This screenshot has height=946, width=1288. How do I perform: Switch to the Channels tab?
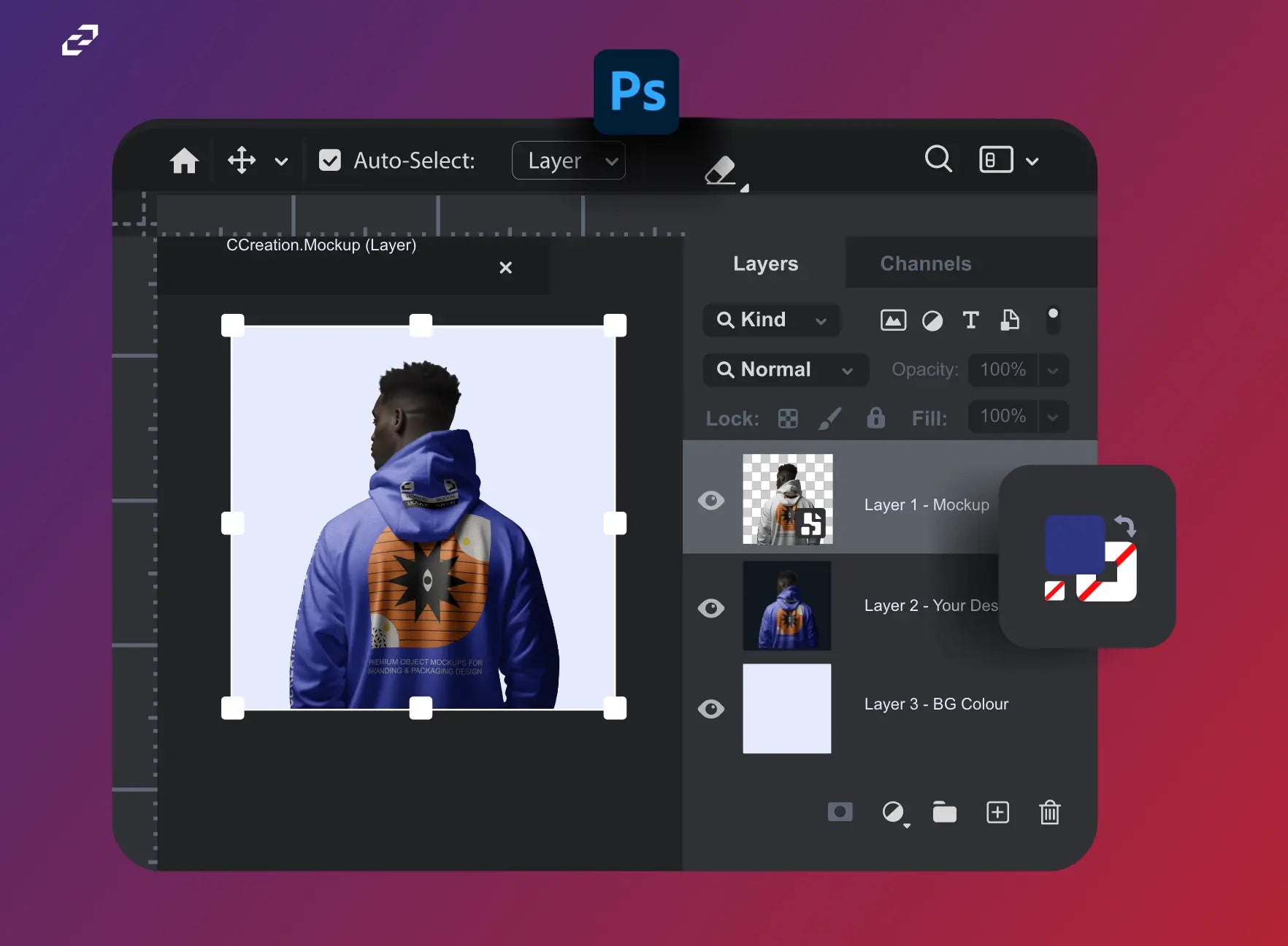[925, 264]
